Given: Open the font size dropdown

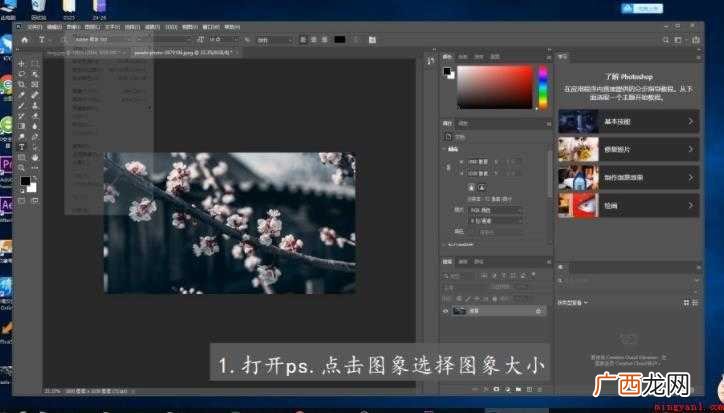Looking at the screenshot, I should (x=224, y=40).
